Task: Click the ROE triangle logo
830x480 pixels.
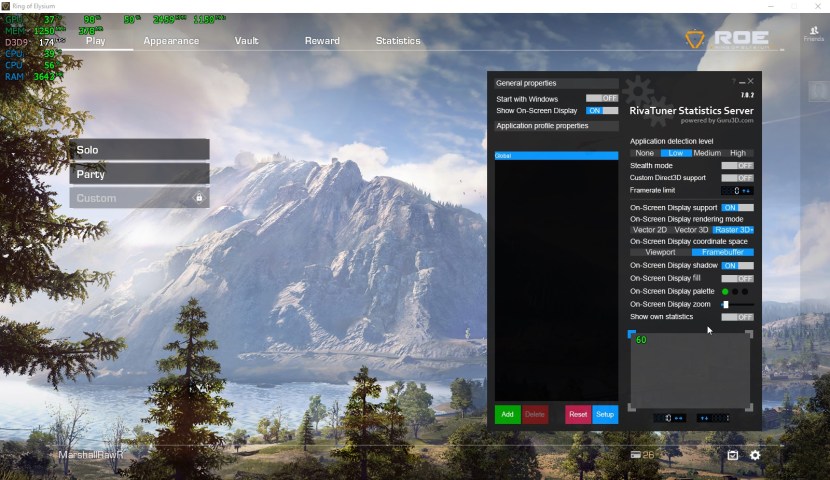Action: coord(695,40)
